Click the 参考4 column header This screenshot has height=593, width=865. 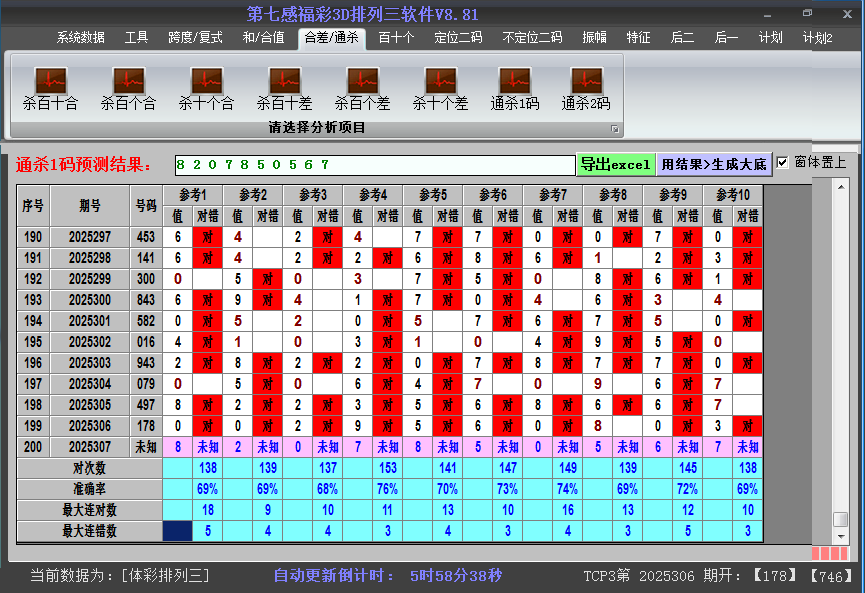coord(373,194)
